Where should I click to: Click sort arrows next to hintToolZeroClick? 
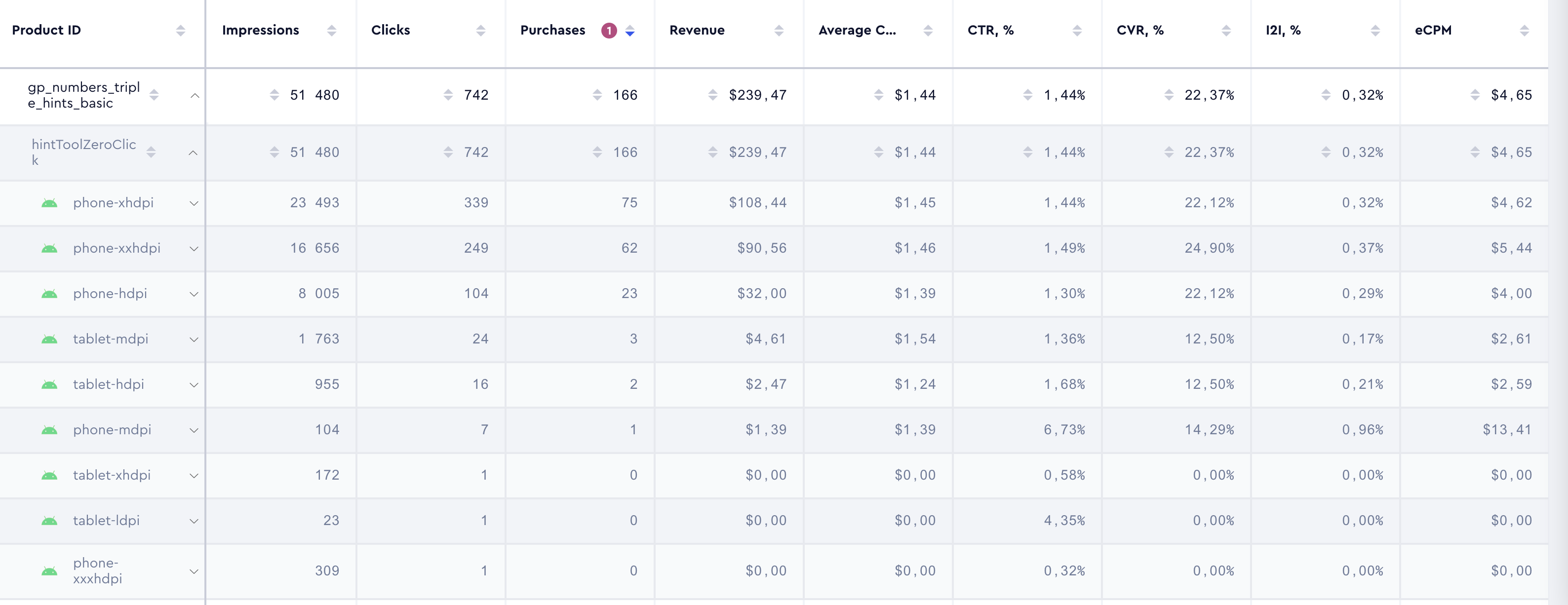[151, 152]
